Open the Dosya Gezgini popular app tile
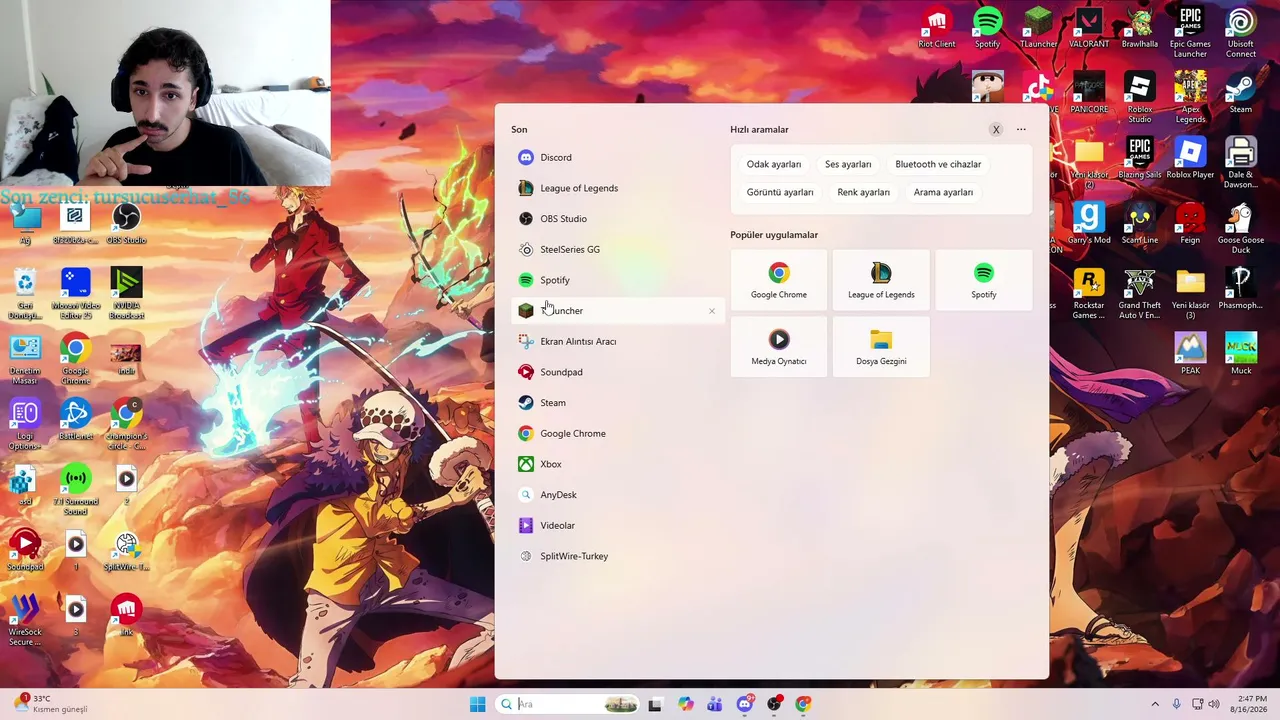 click(x=881, y=347)
